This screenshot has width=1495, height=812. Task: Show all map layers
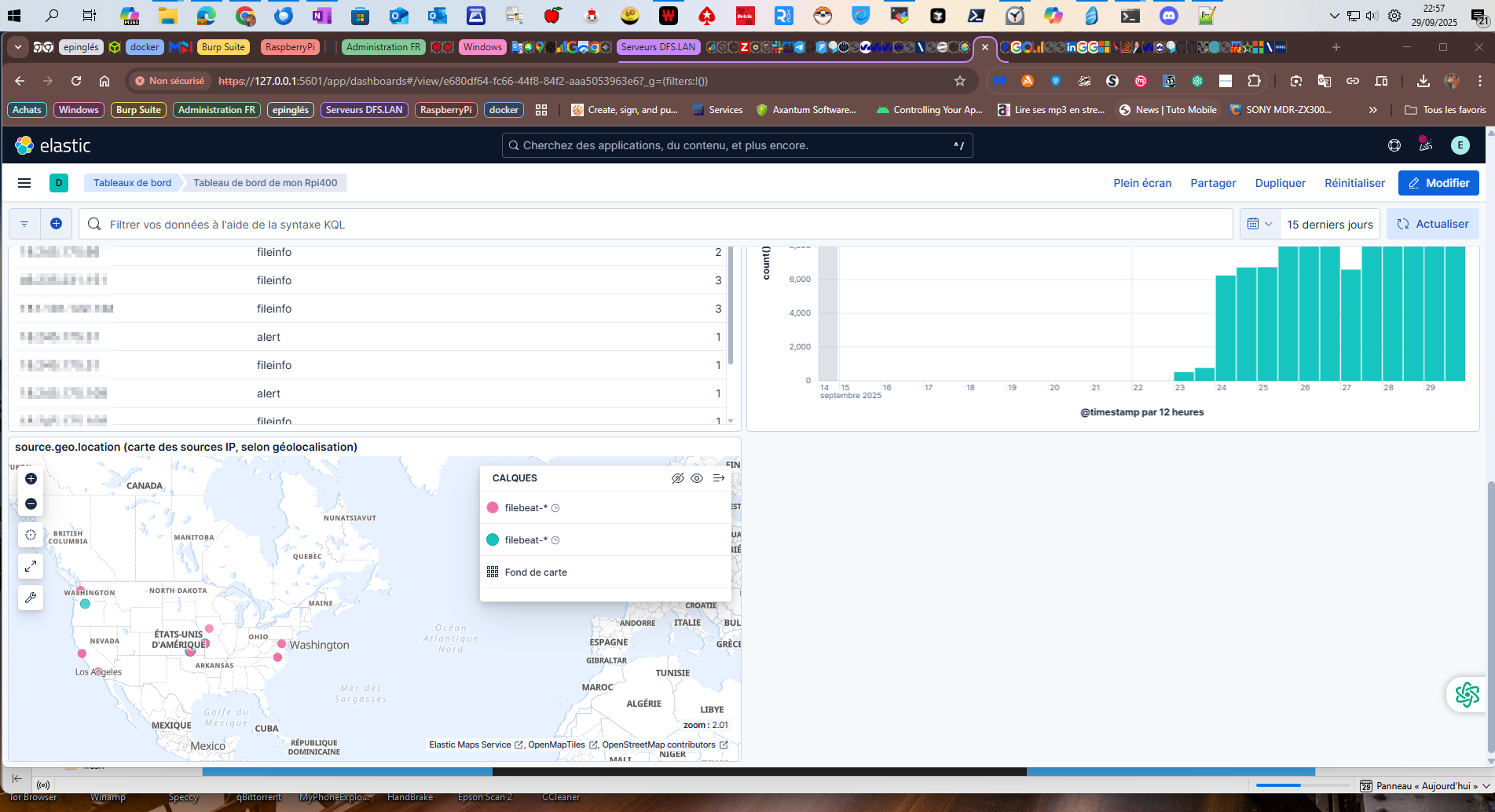(697, 478)
